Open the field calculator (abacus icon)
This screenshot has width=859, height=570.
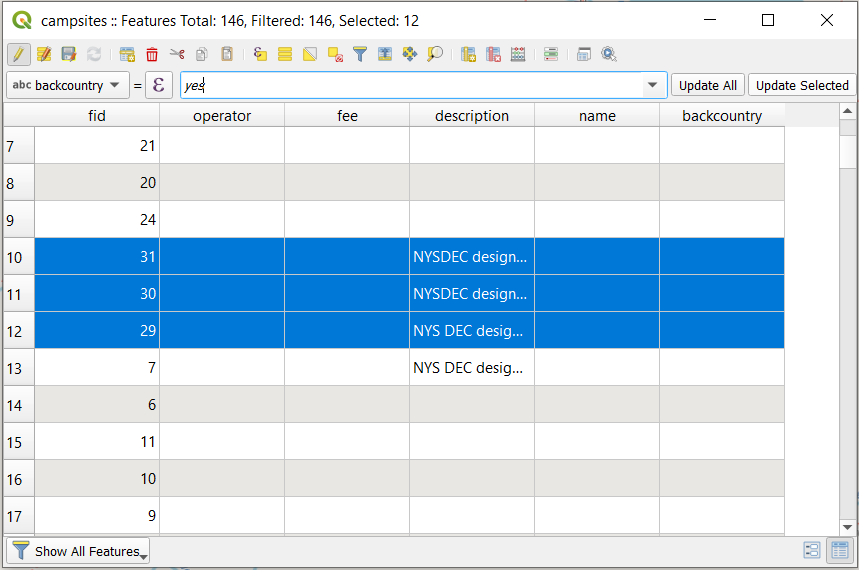(x=518, y=54)
